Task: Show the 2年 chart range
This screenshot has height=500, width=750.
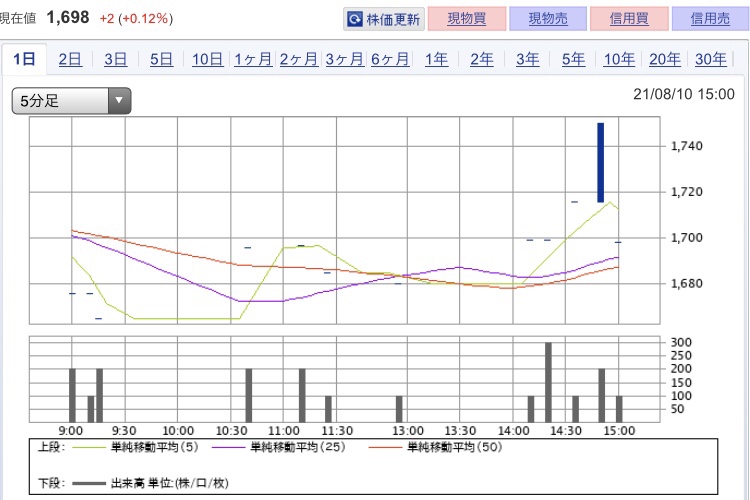Action: click(x=482, y=59)
